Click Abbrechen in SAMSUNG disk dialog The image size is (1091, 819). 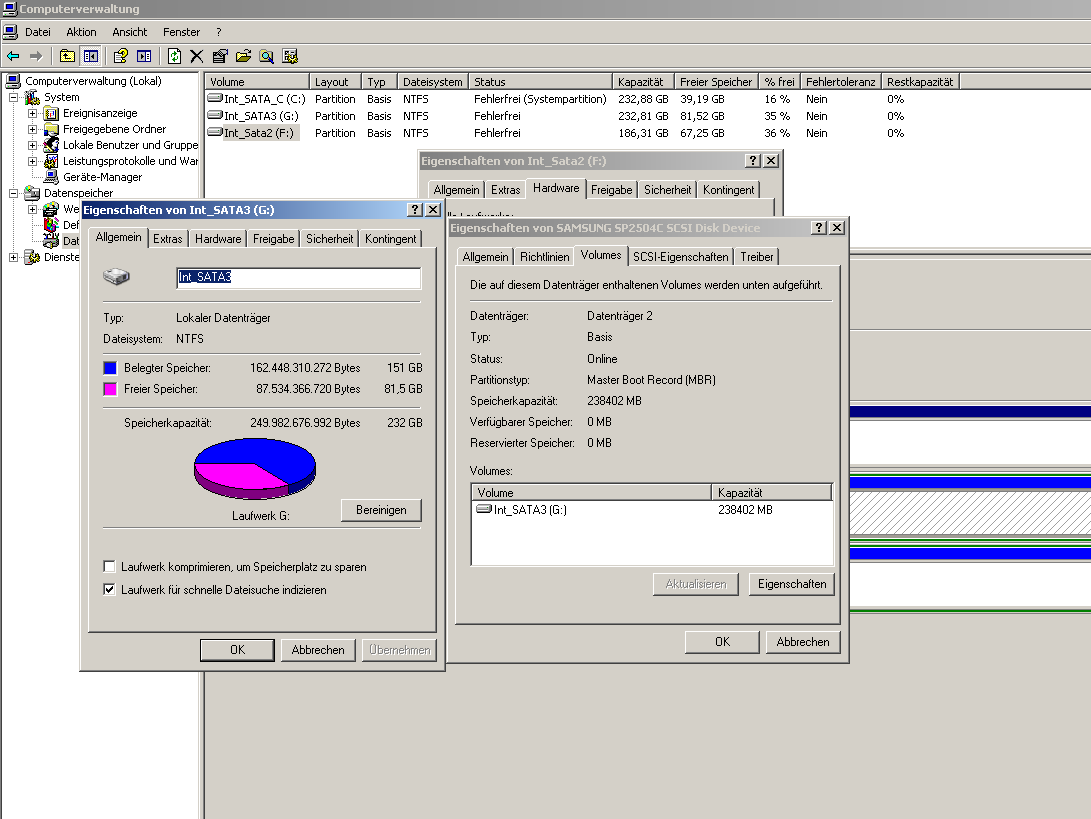(x=803, y=642)
